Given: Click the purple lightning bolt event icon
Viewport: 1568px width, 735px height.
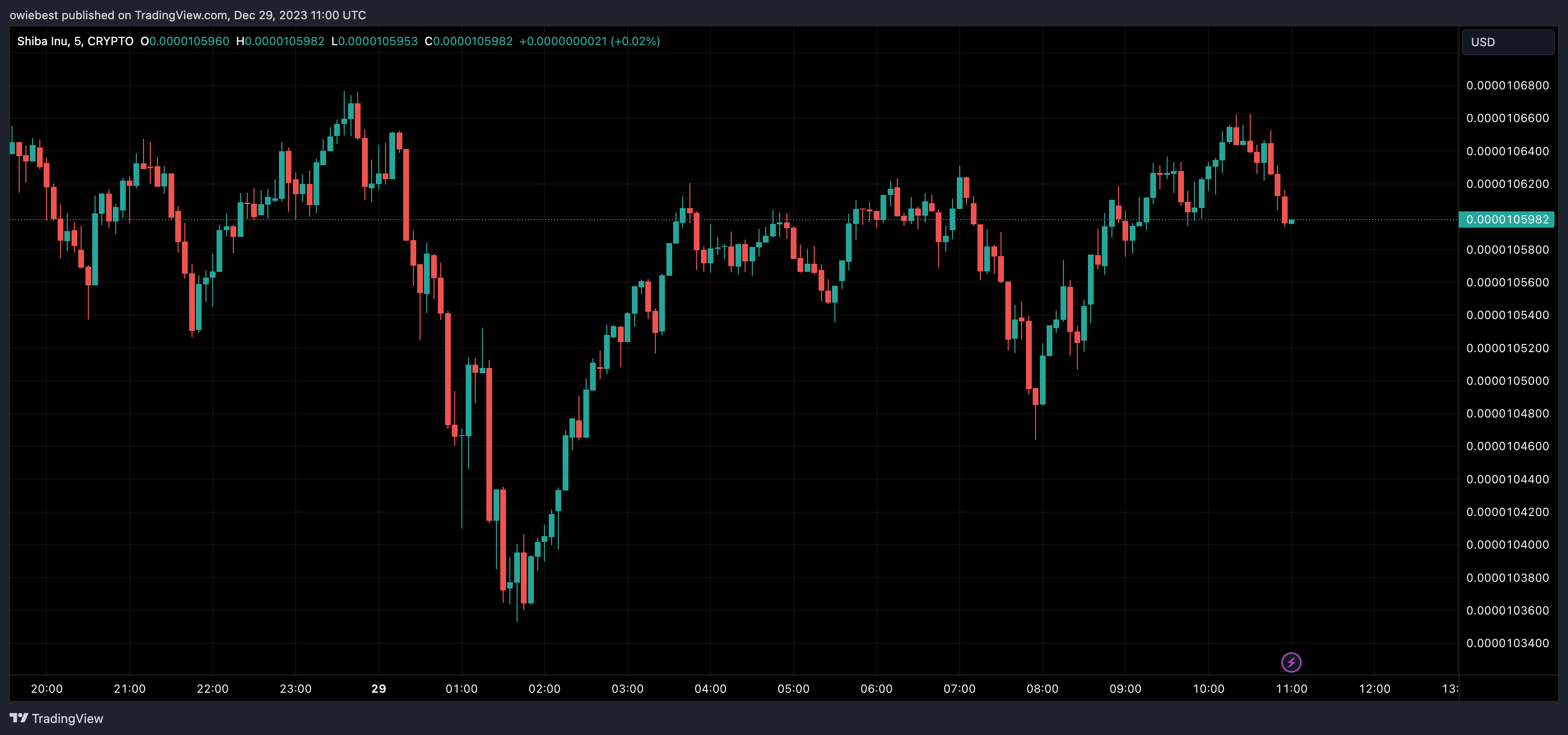Looking at the screenshot, I should (x=1291, y=662).
